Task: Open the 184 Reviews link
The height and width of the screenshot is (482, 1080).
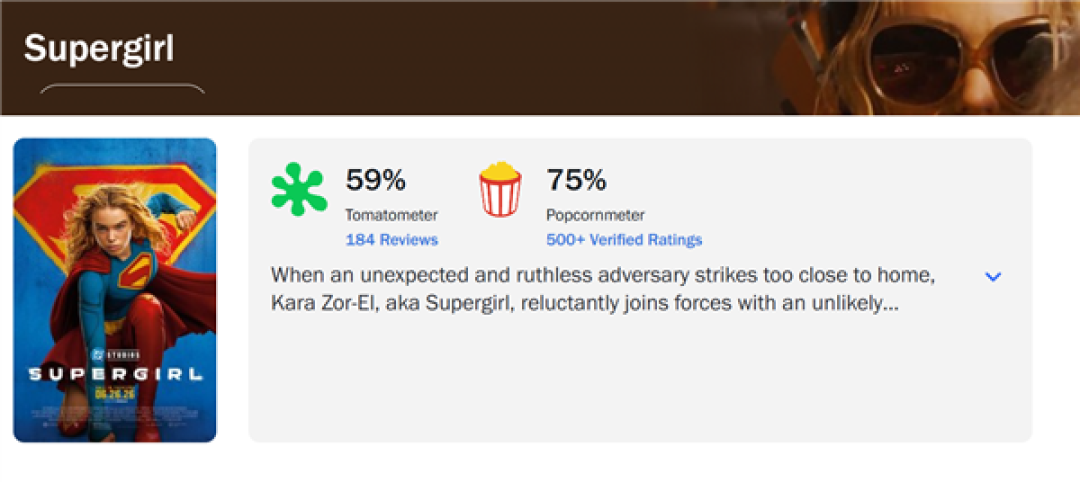Action: tap(392, 240)
